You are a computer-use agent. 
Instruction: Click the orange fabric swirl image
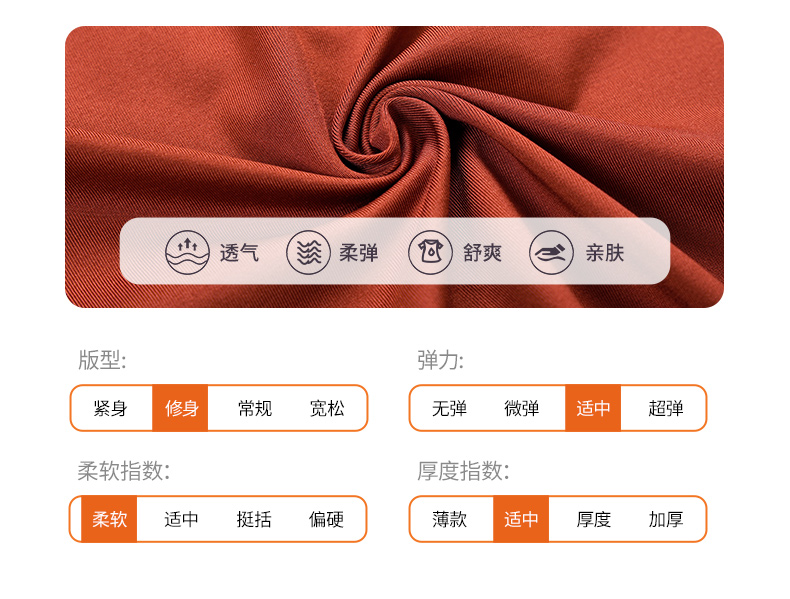pyautogui.click(x=394, y=167)
